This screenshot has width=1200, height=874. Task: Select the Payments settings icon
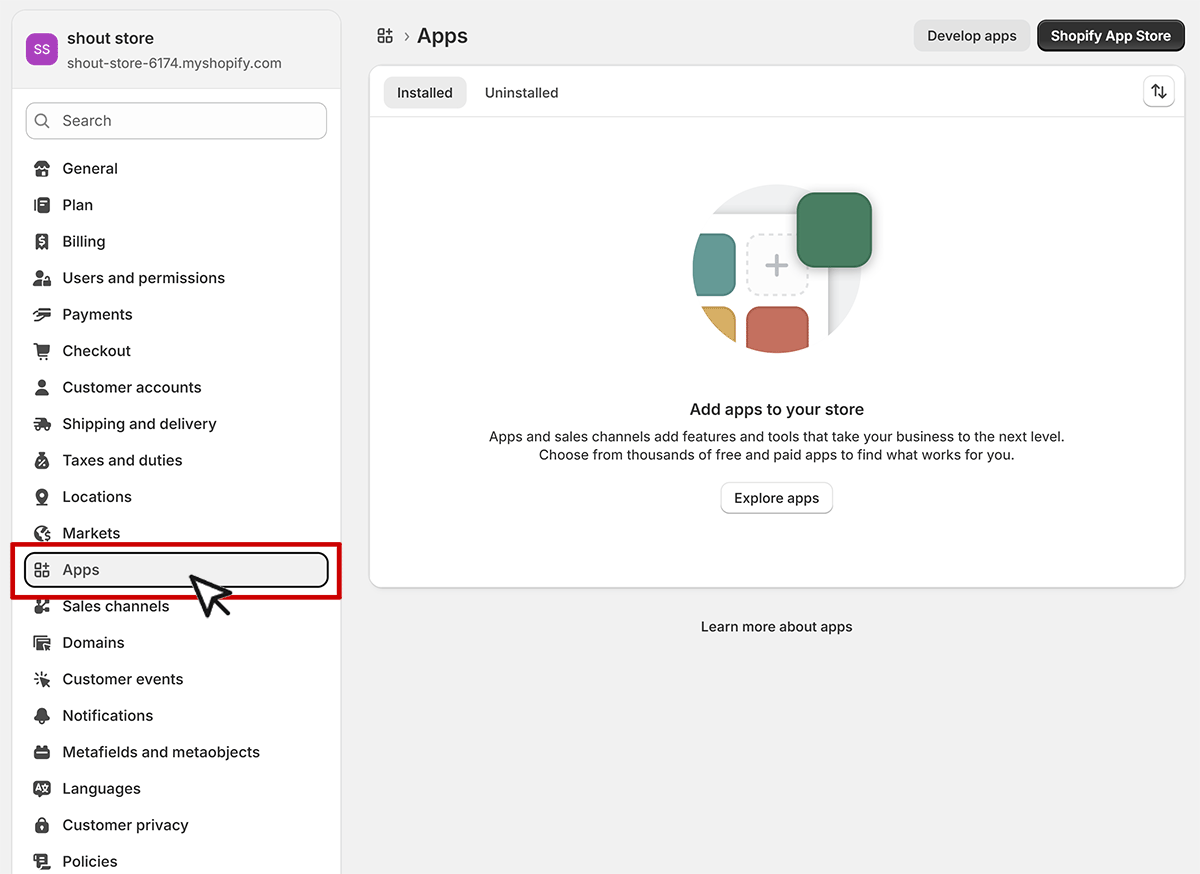[40, 314]
